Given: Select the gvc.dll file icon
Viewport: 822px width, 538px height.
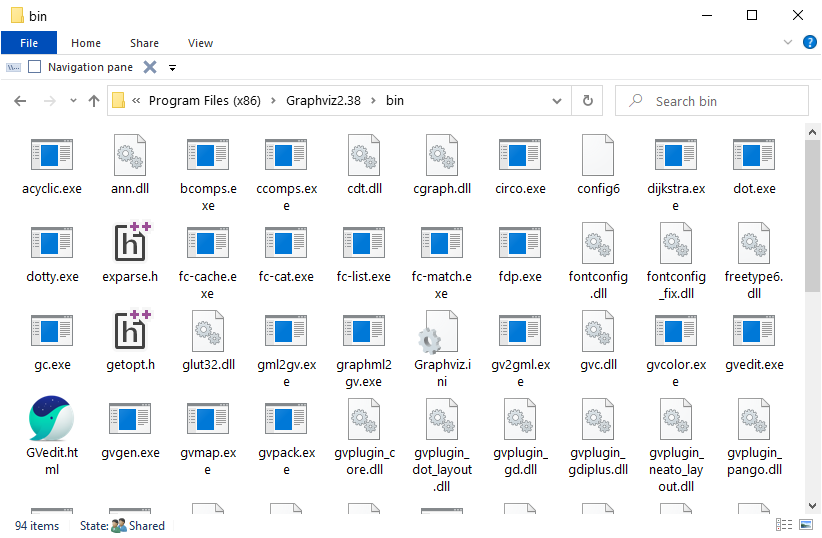Looking at the screenshot, I should click(598, 331).
